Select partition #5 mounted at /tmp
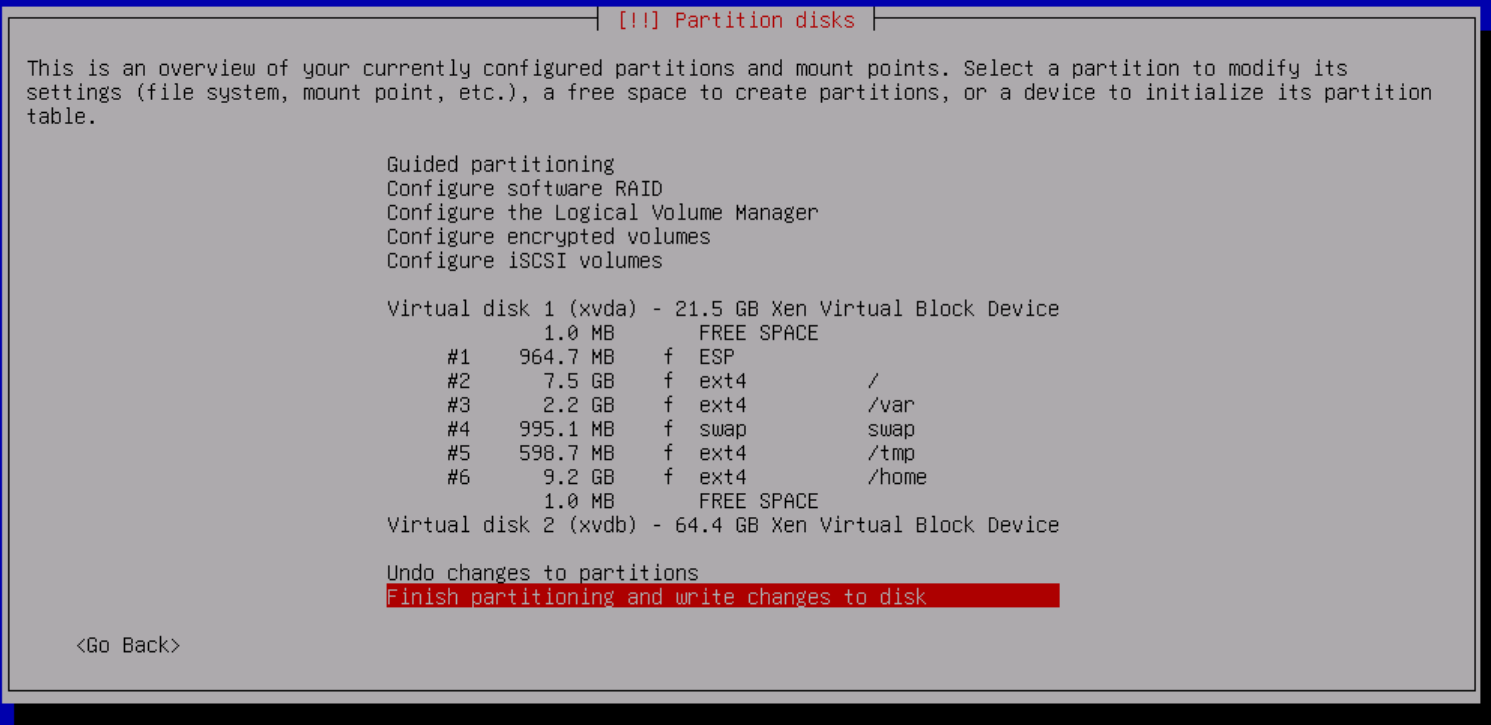 point(680,453)
